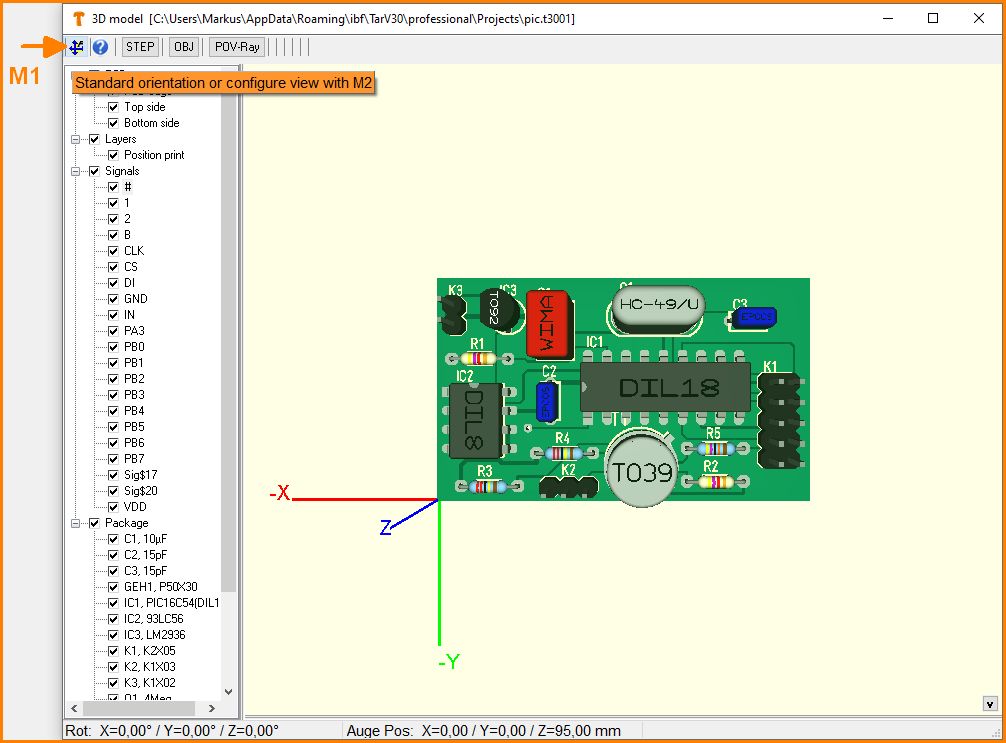Export model with the STEP button
The width and height of the screenshot is (1006, 743).
click(140, 47)
